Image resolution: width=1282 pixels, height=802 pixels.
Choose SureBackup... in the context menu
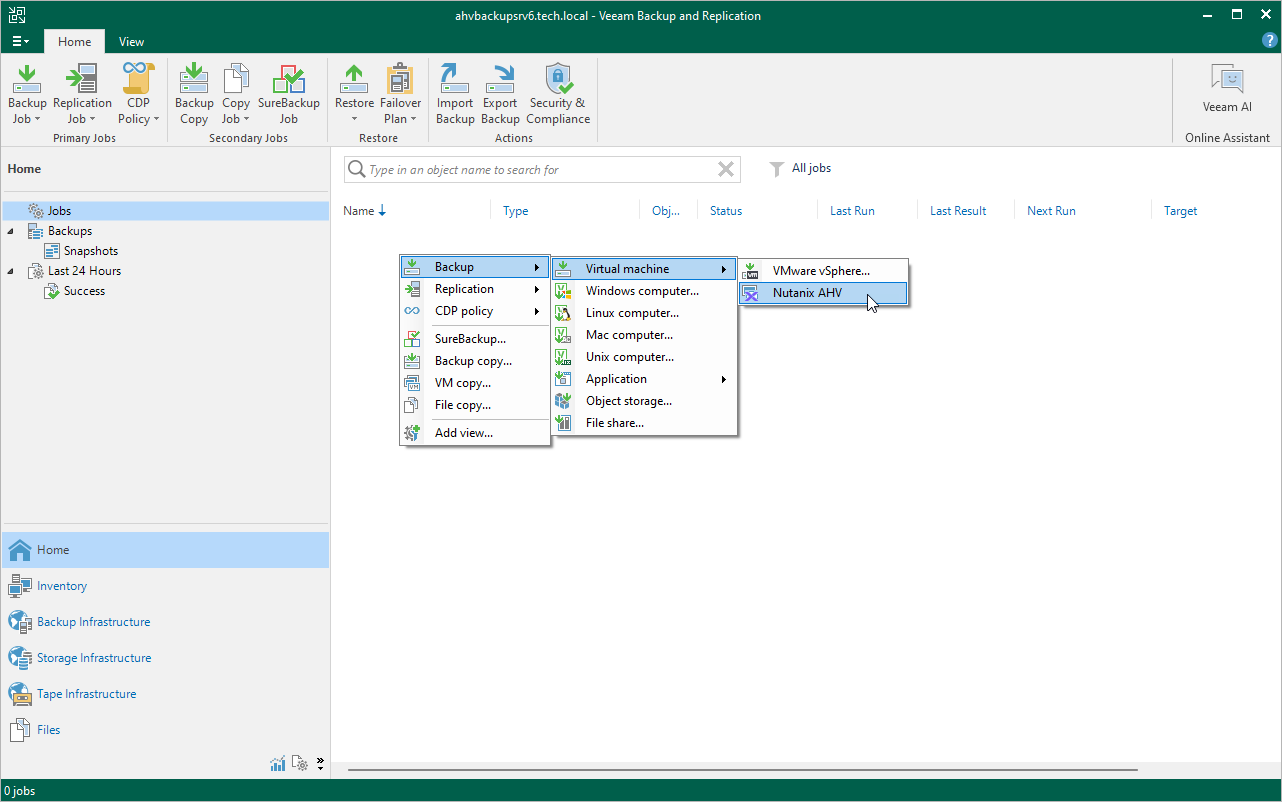tap(475, 339)
